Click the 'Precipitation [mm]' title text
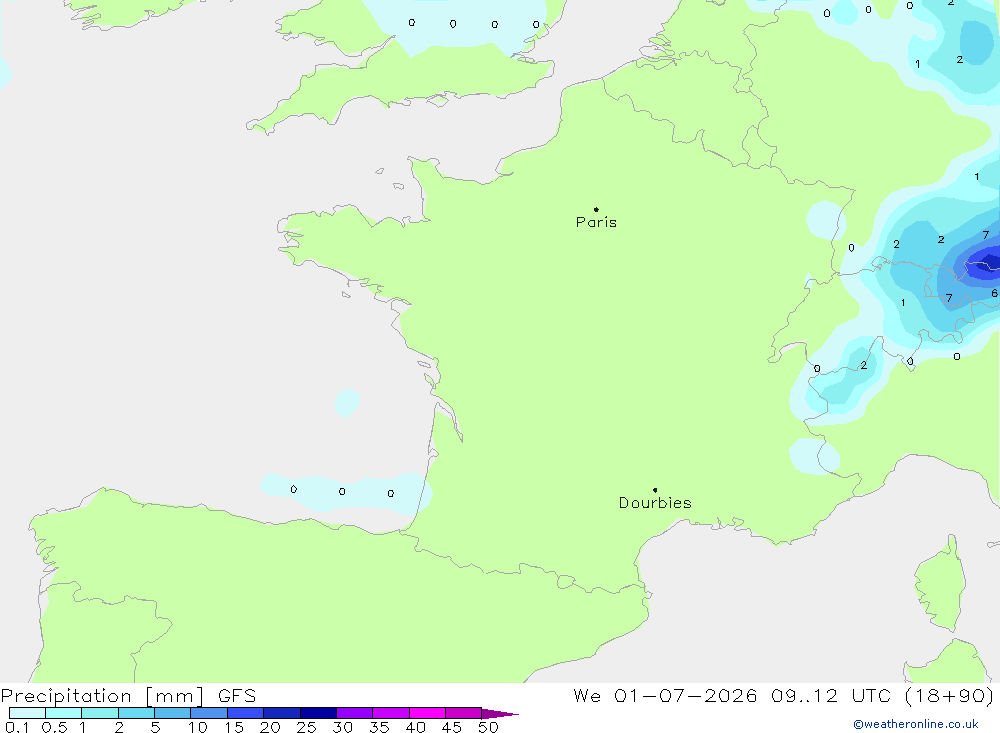The image size is (1000, 733). tap(103, 696)
